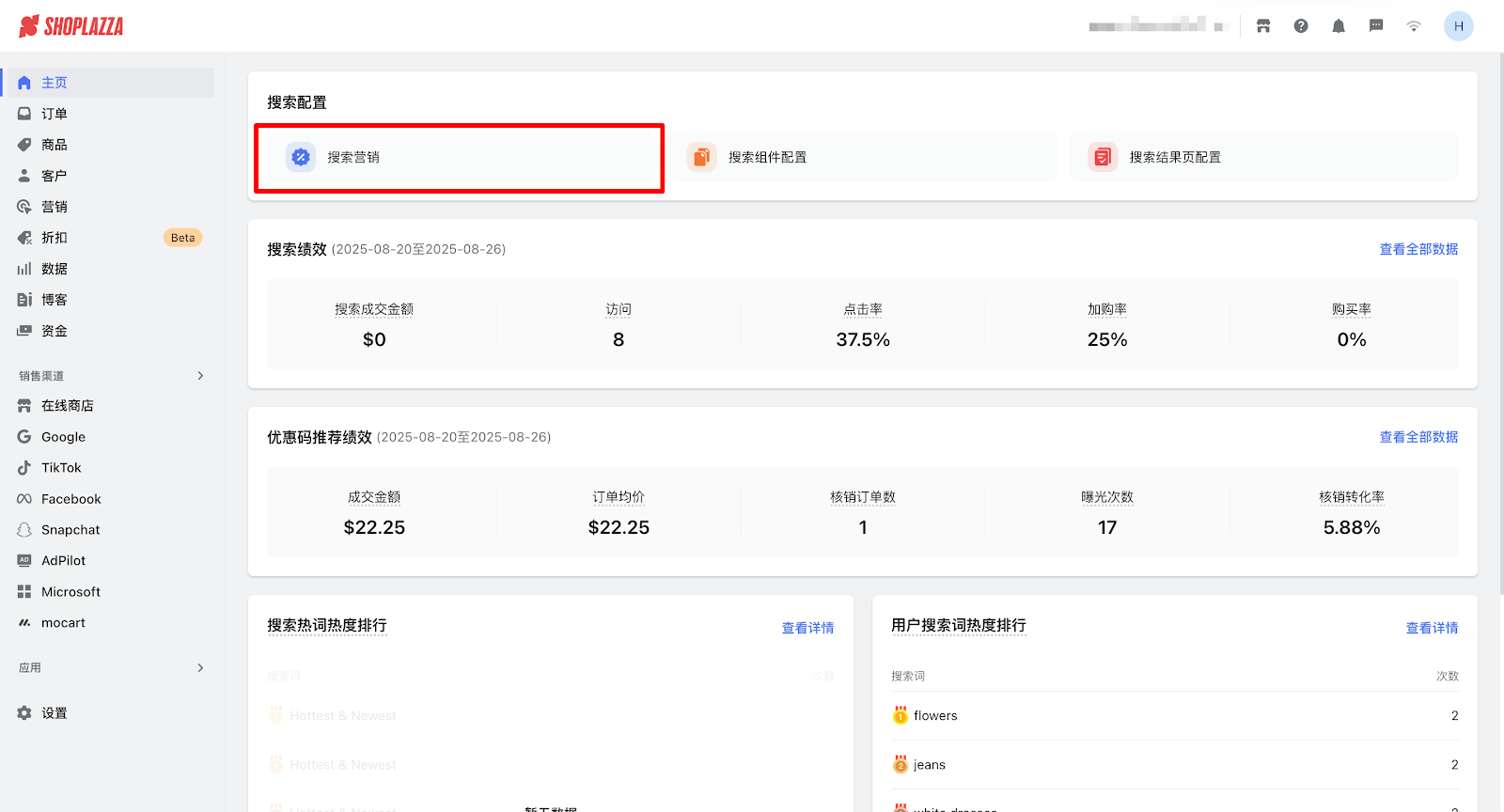View all data for 优惠码推荐绩效
The image size is (1504, 812).
[x=1418, y=437]
